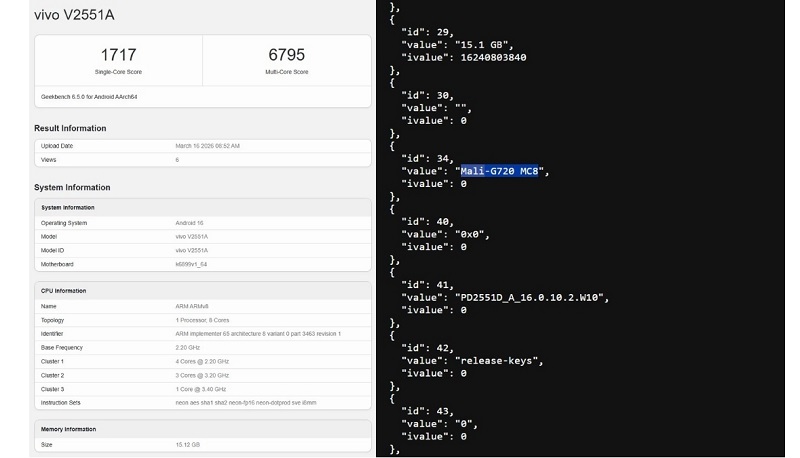This screenshot has height=458, width=800.
Task: Click the "Name" row label
Action: [48, 307]
